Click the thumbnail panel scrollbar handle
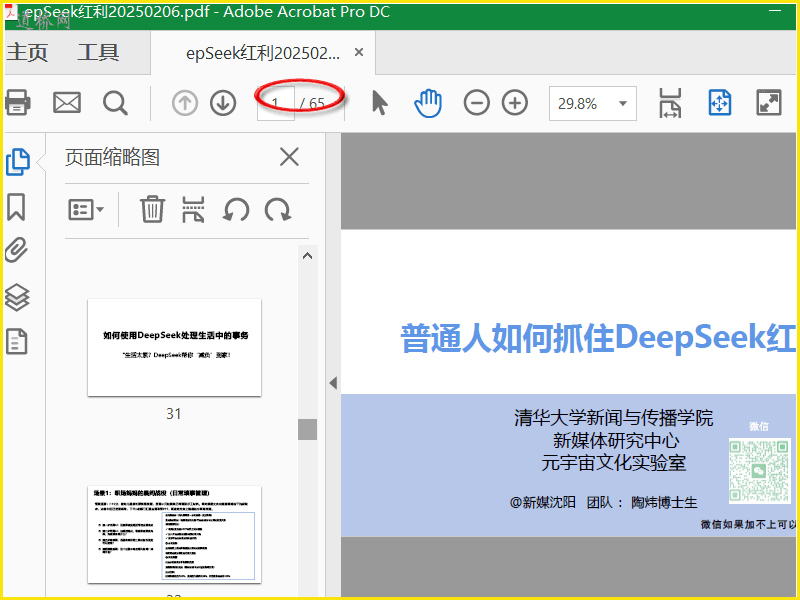800x600 pixels. point(307,430)
